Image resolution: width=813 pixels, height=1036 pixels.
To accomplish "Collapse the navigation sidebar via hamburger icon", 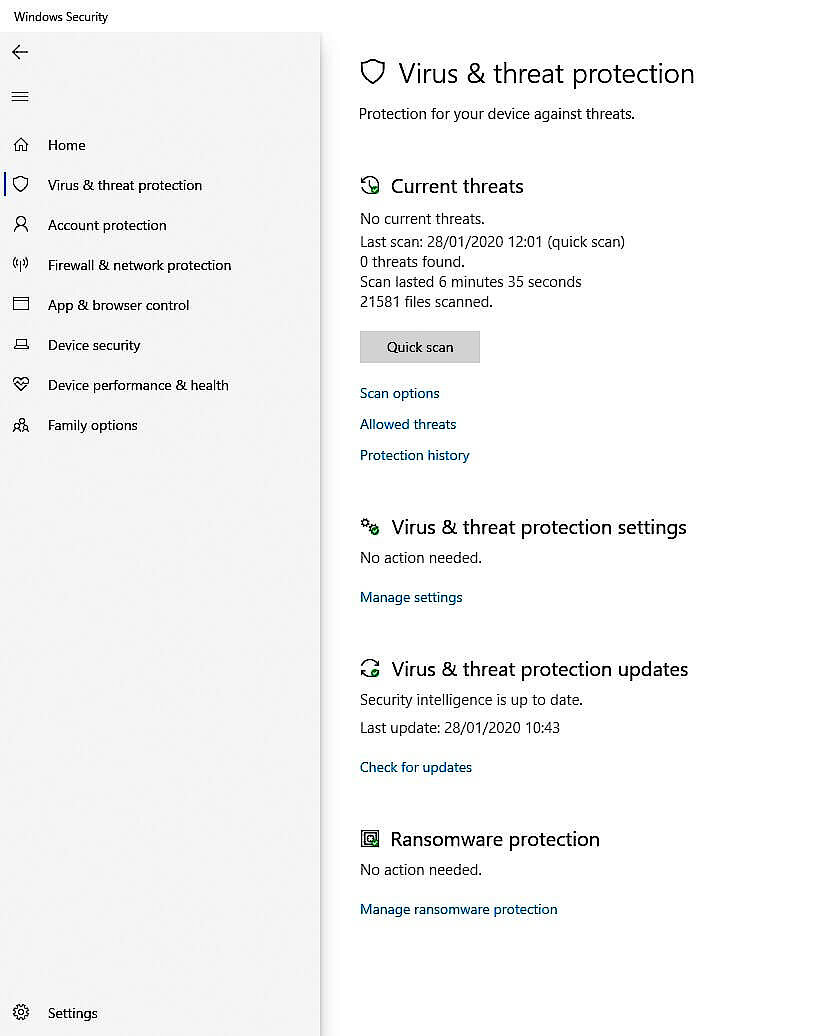I will 20,96.
